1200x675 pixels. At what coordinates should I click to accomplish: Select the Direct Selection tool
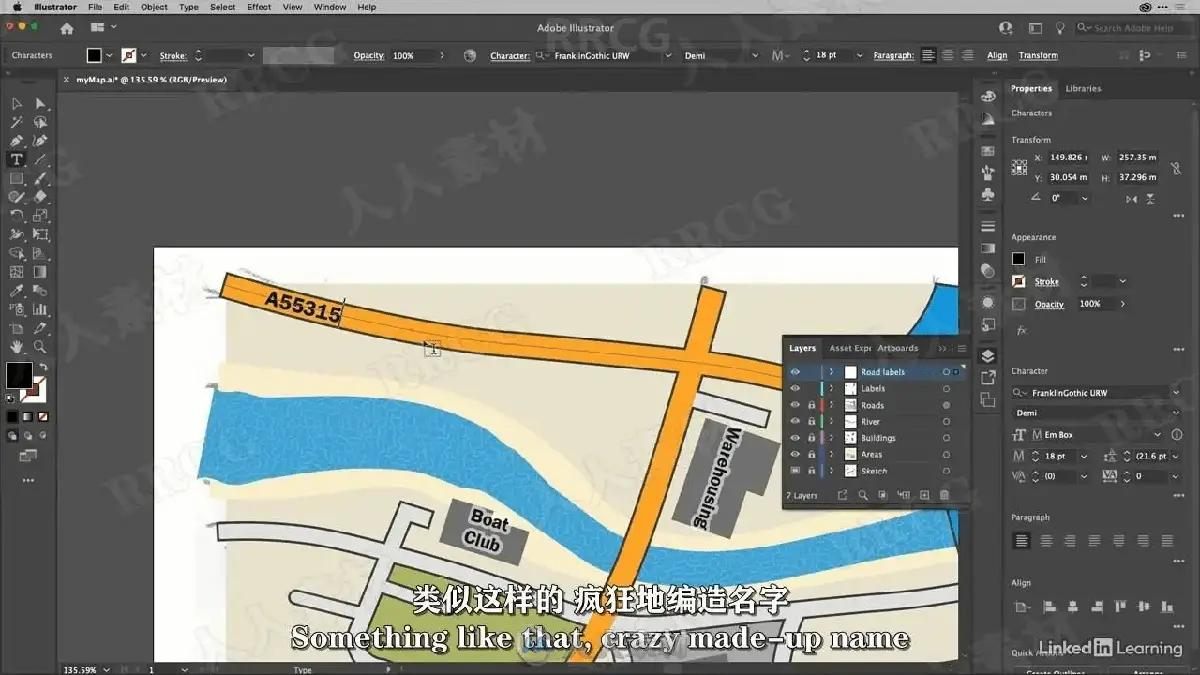(x=40, y=104)
